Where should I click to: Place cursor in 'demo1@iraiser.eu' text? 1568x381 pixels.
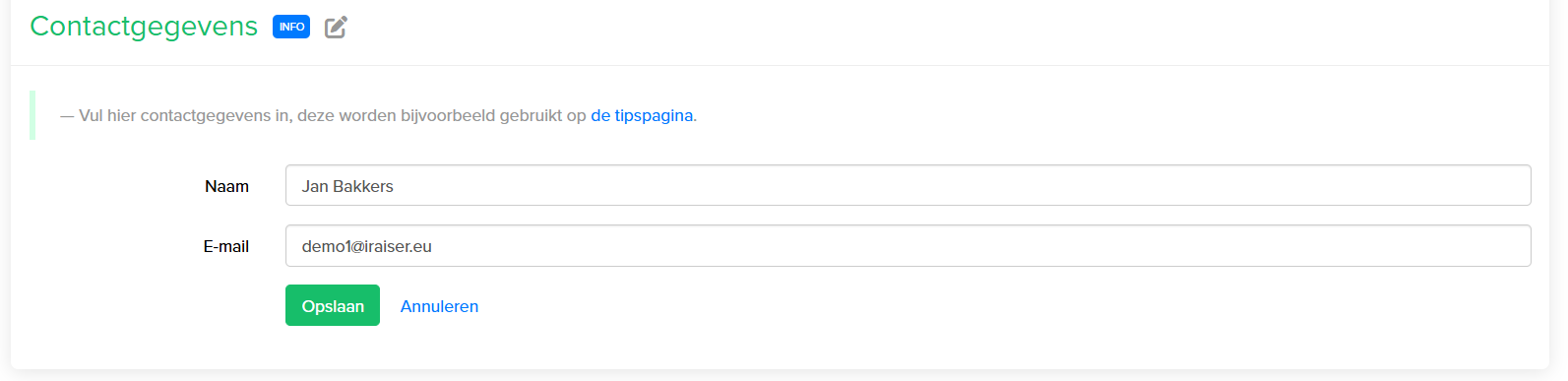click(366, 246)
